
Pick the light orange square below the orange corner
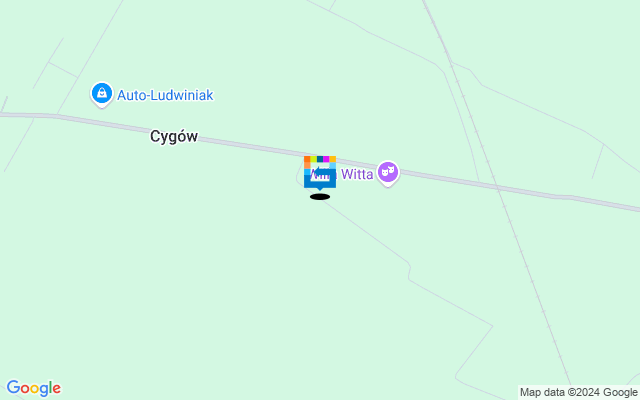pos(307,165)
